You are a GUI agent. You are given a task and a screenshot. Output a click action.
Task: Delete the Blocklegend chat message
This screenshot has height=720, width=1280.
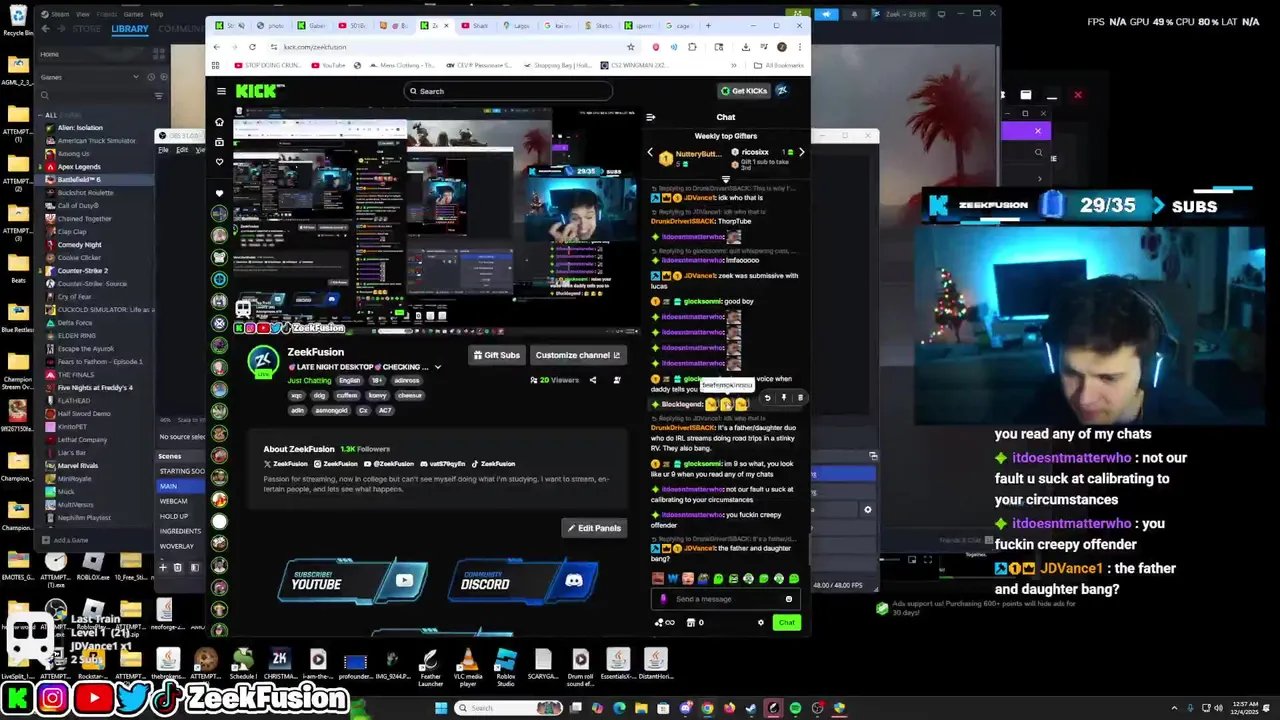(800, 398)
